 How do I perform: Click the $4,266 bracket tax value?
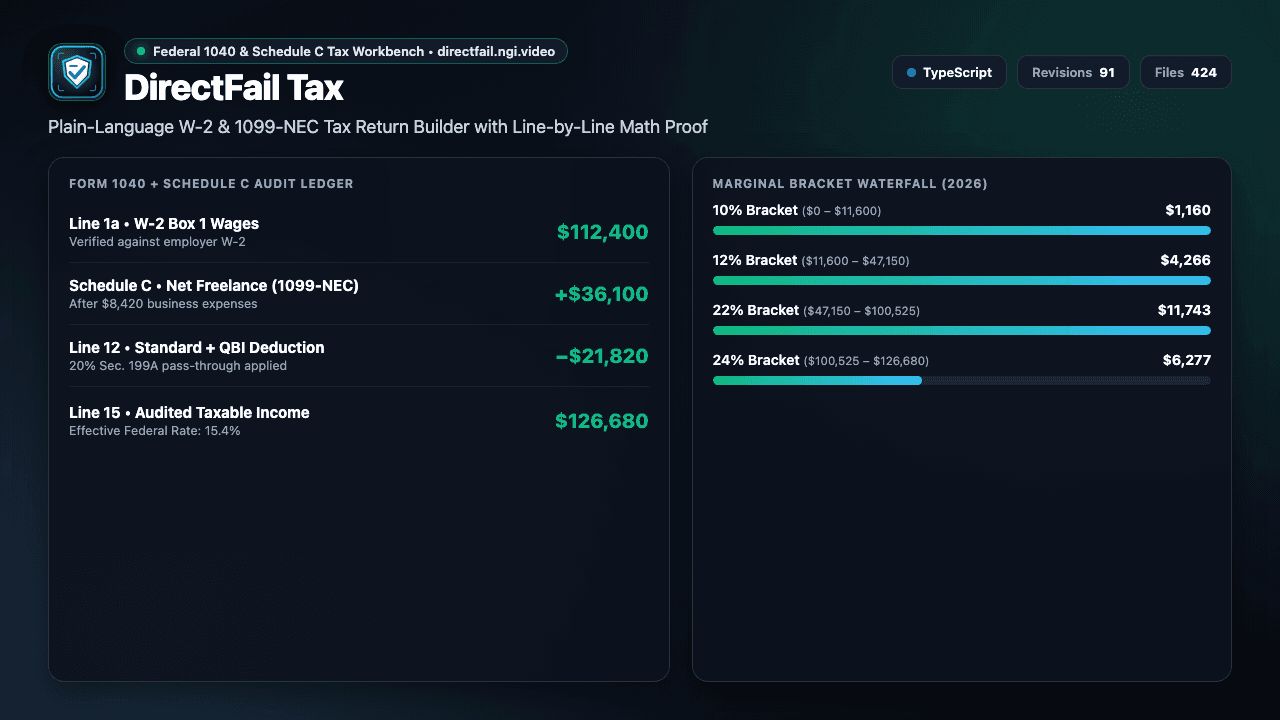point(1186,260)
